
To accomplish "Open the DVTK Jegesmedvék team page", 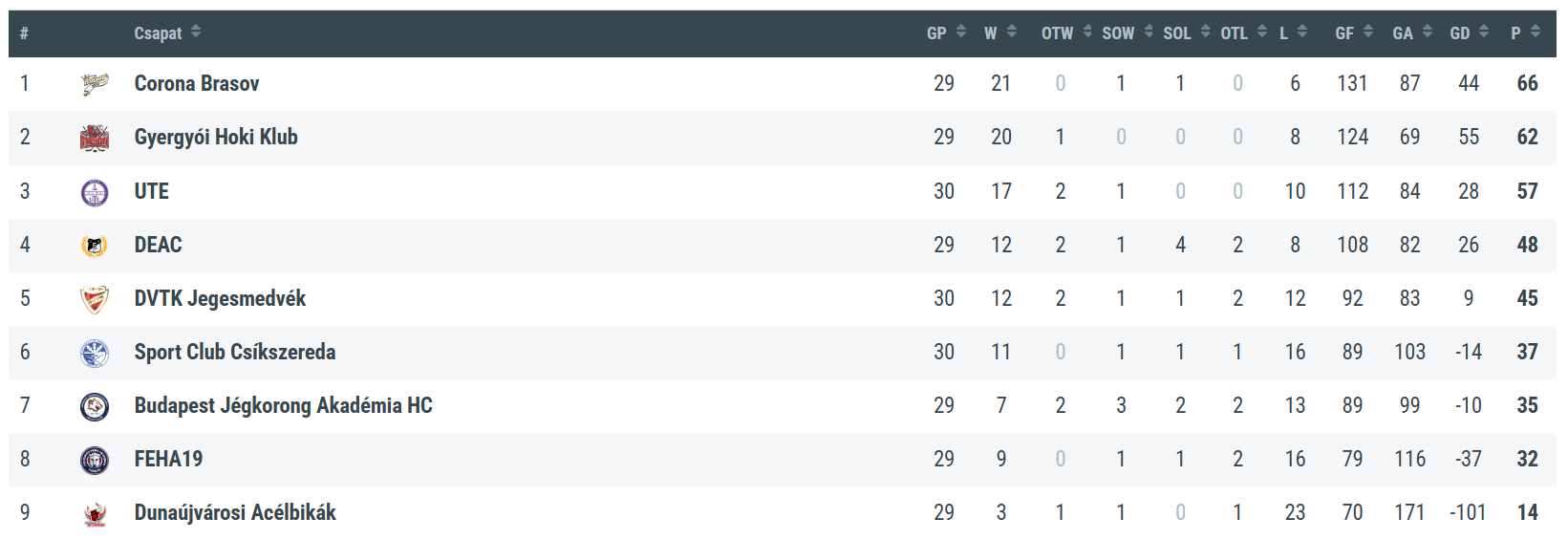I will [x=220, y=299].
